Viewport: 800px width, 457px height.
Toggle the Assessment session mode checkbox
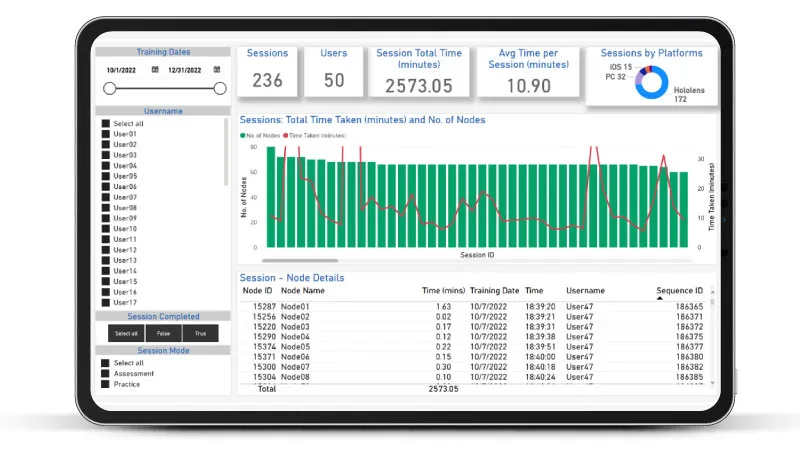[105, 373]
